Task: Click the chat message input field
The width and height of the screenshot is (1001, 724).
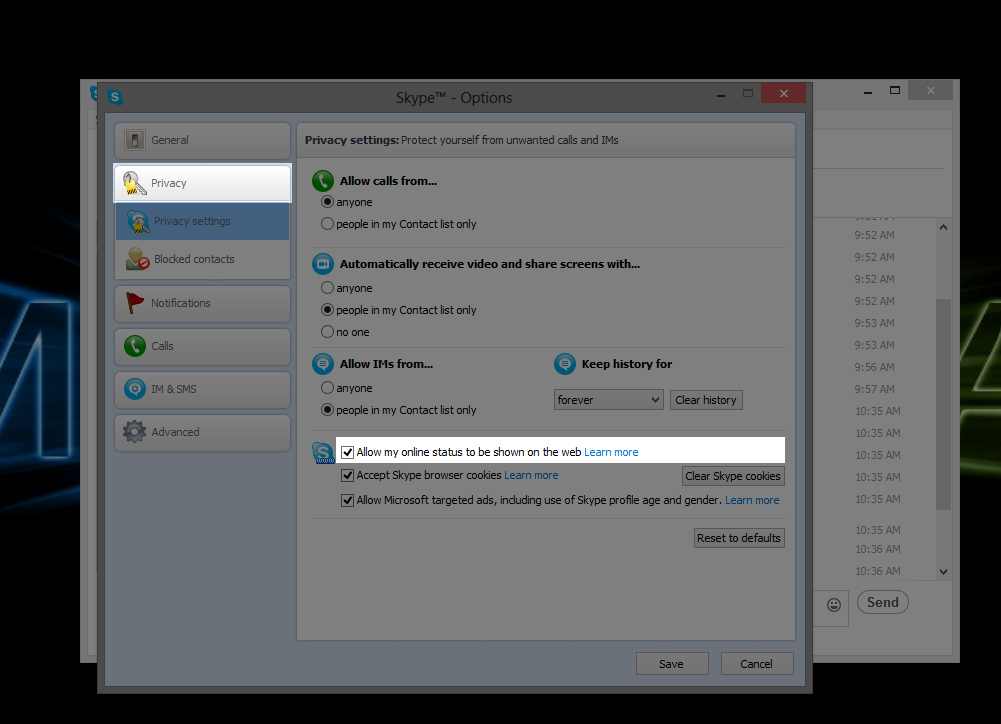Action: click(x=831, y=608)
